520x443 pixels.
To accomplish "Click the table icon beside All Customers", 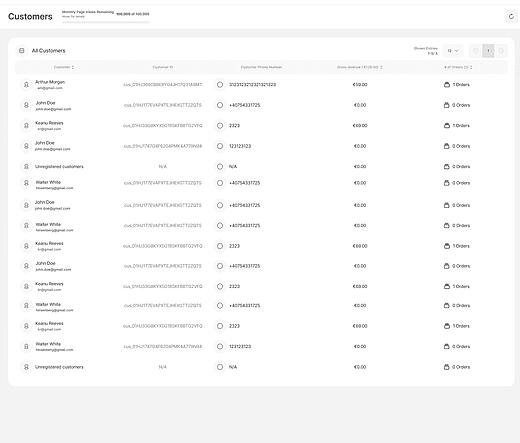I will pos(22,51).
